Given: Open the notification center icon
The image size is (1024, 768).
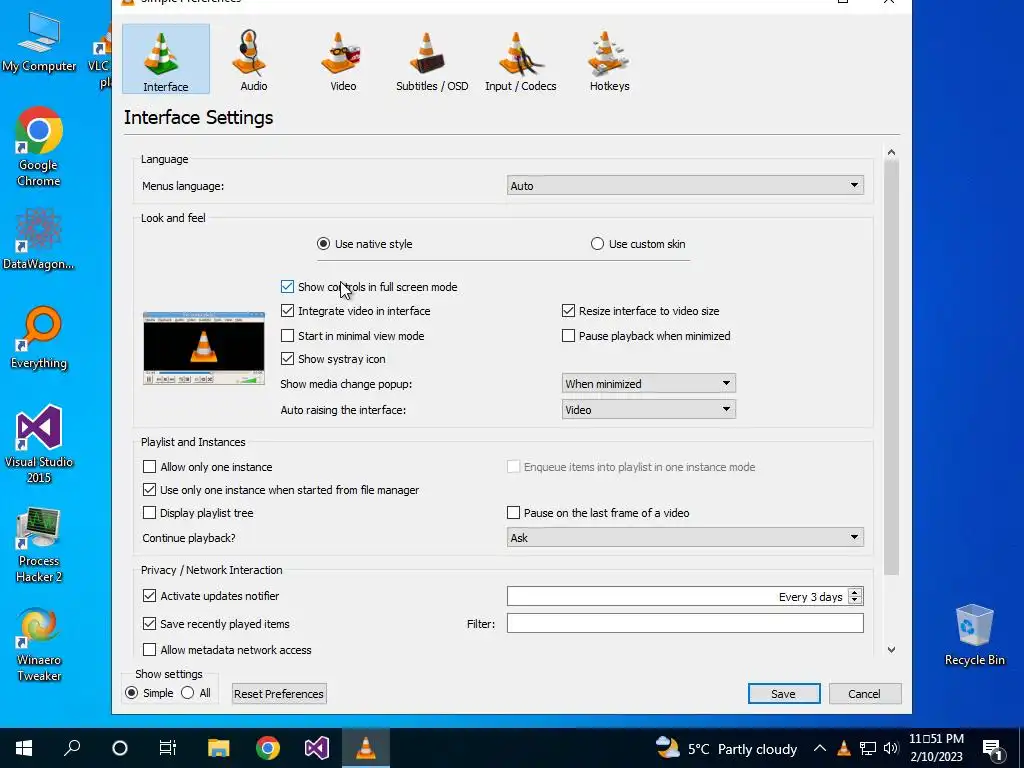Looking at the screenshot, I should click(x=992, y=749).
